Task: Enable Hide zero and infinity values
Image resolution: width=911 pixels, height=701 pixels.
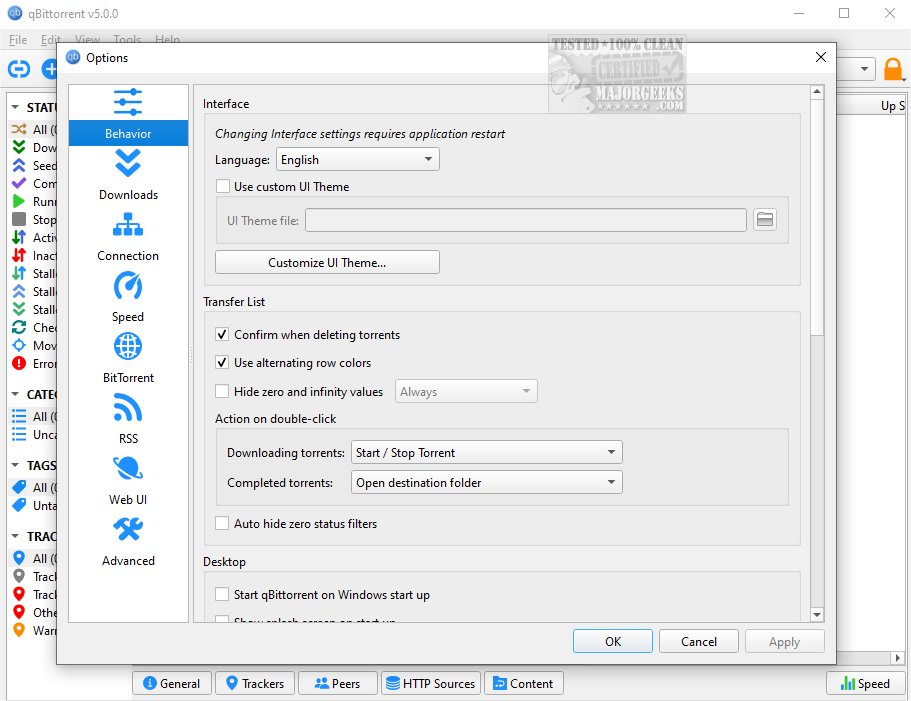Action: pos(222,391)
